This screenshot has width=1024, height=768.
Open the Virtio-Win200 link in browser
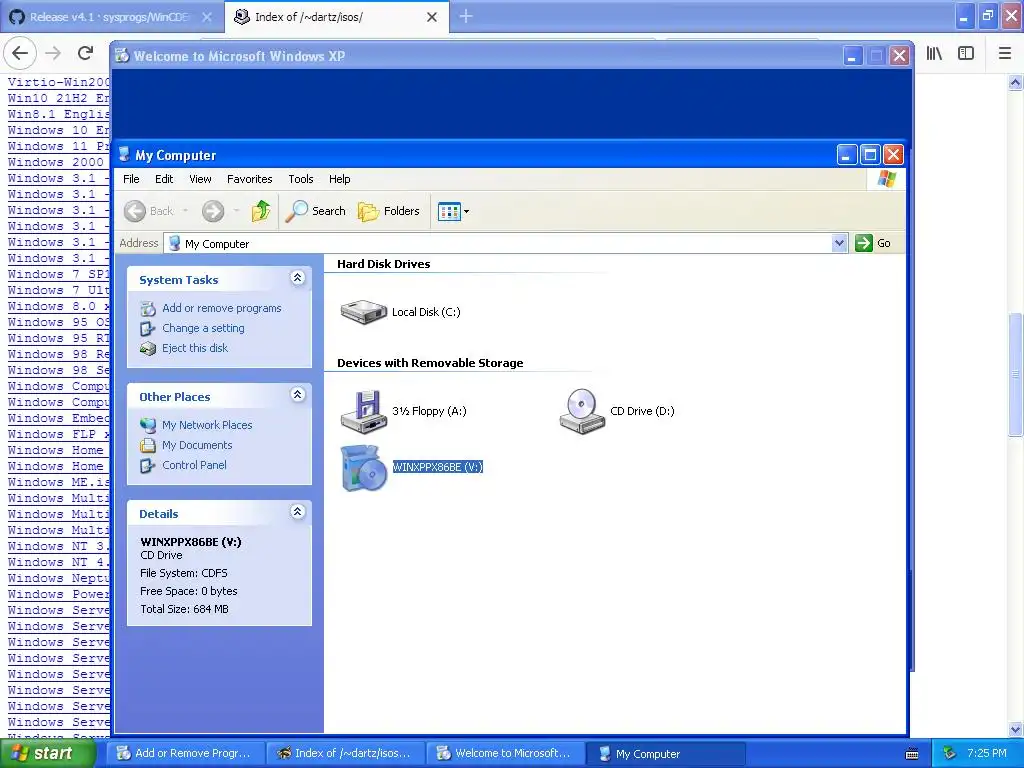tap(59, 82)
